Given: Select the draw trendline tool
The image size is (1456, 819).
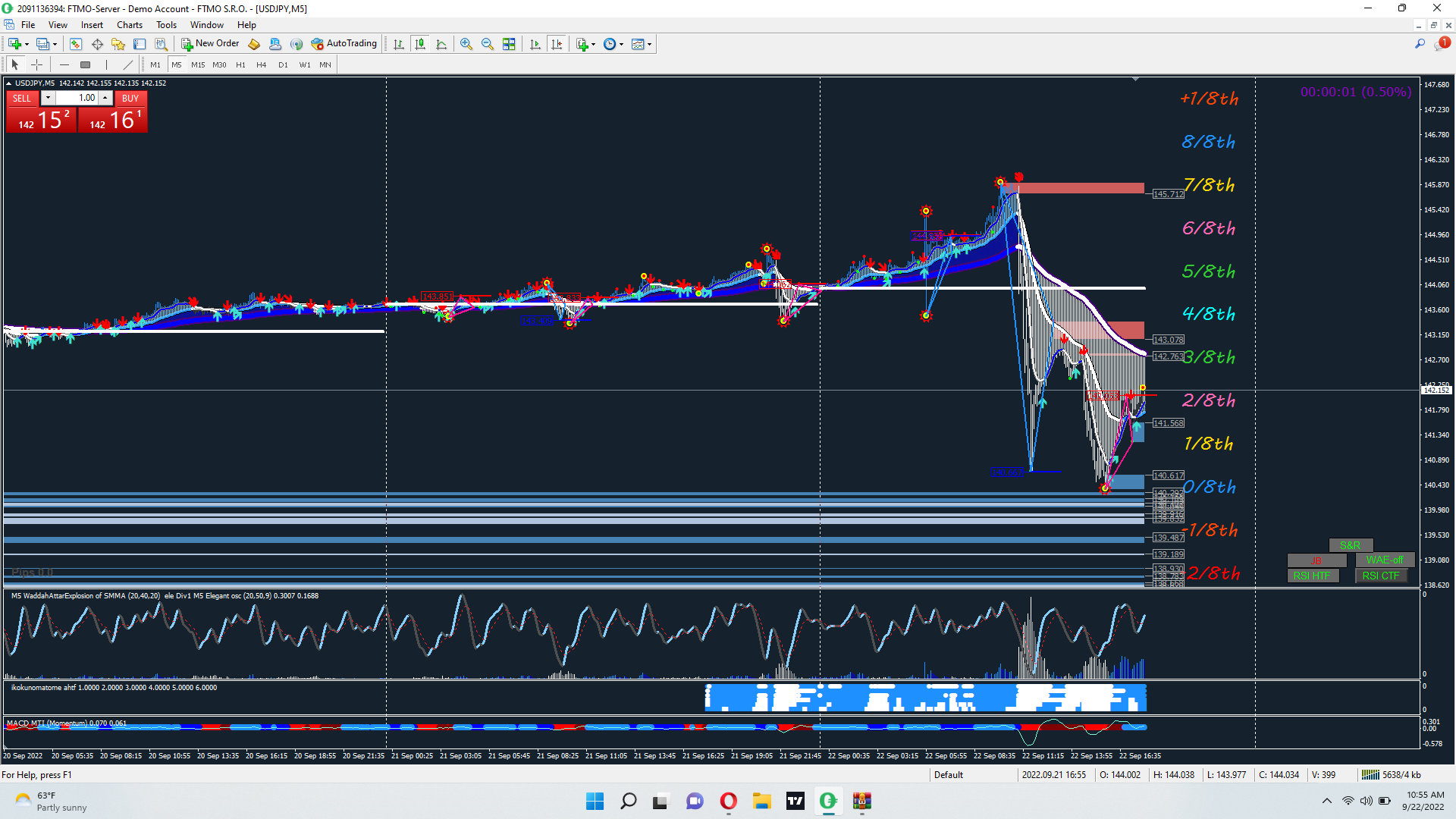Looking at the screenshot, I should [x=127, y=65].
